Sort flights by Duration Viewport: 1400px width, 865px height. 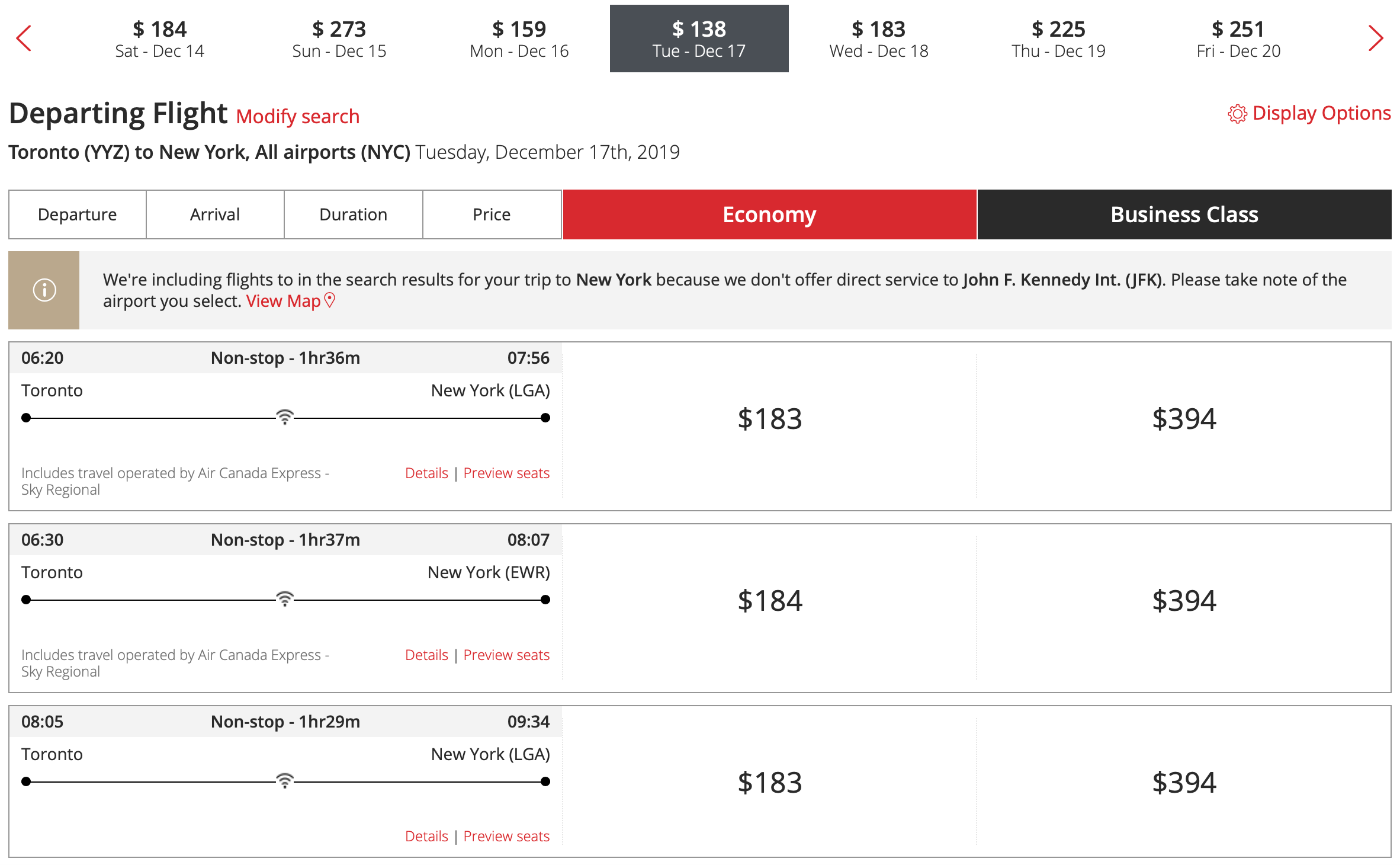pos(353,214)
